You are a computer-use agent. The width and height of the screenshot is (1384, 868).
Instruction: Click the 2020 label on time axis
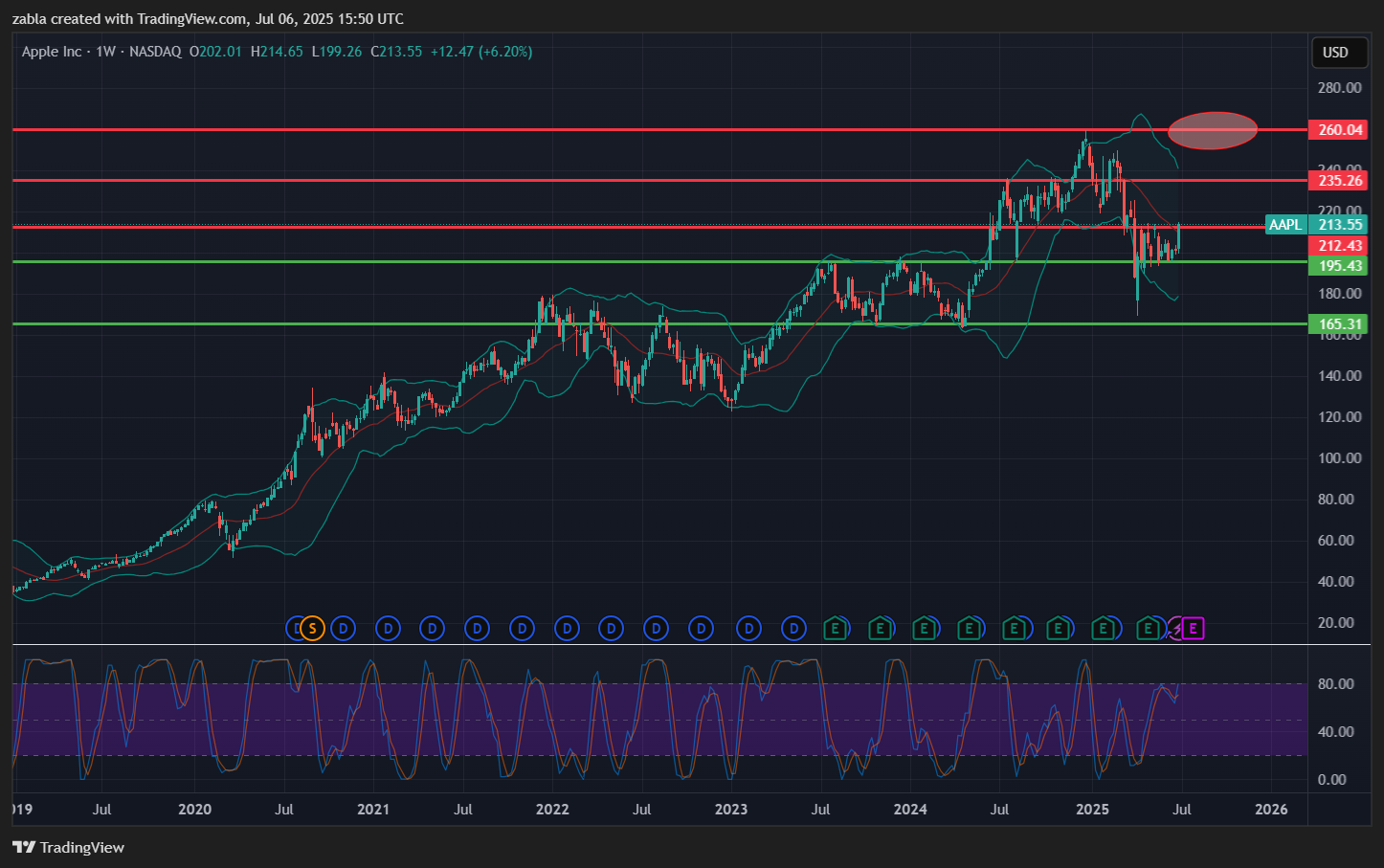[x=194, y=810]
